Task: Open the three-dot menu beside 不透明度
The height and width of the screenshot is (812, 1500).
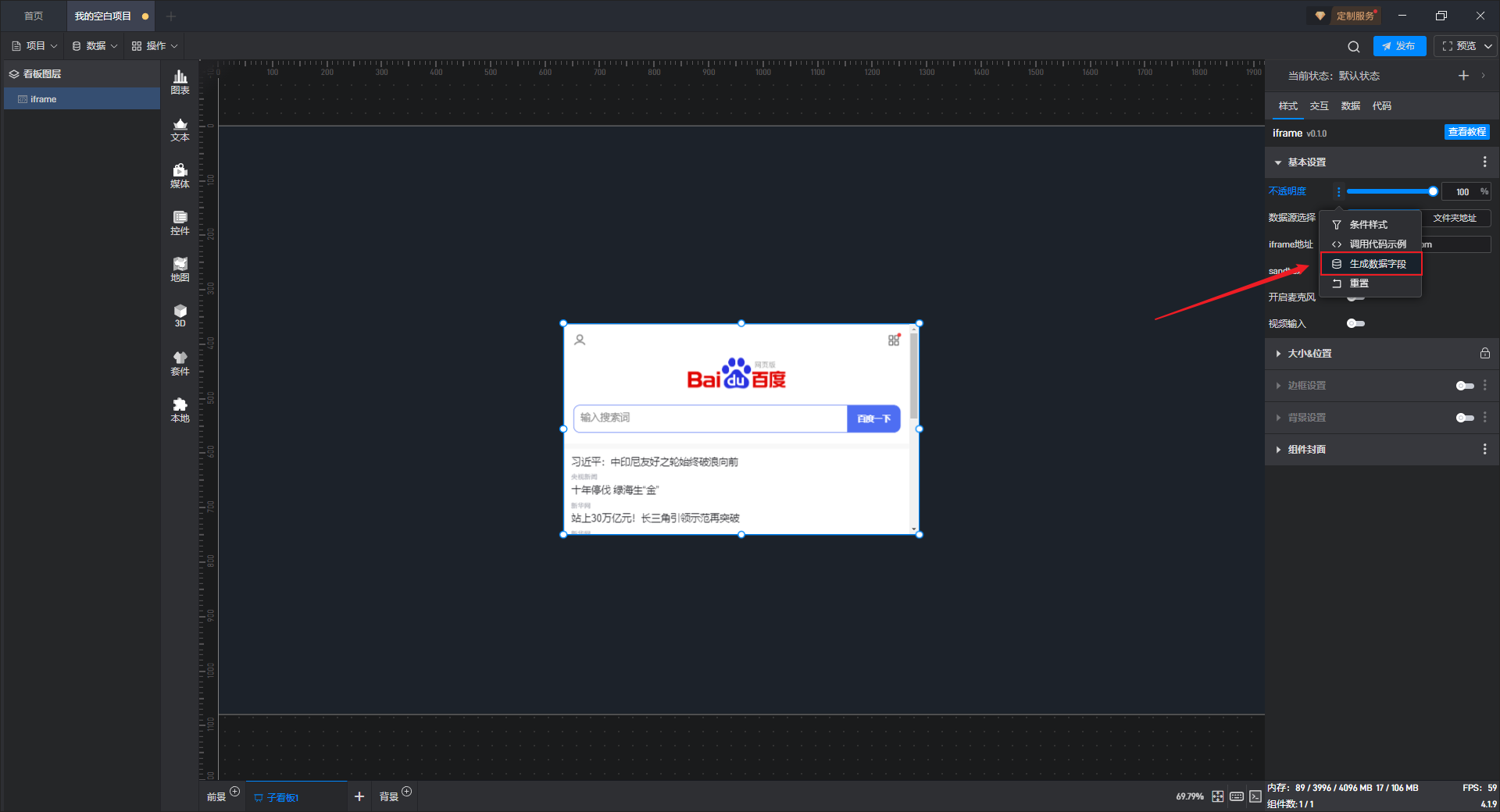Action: pos(1338,191)
